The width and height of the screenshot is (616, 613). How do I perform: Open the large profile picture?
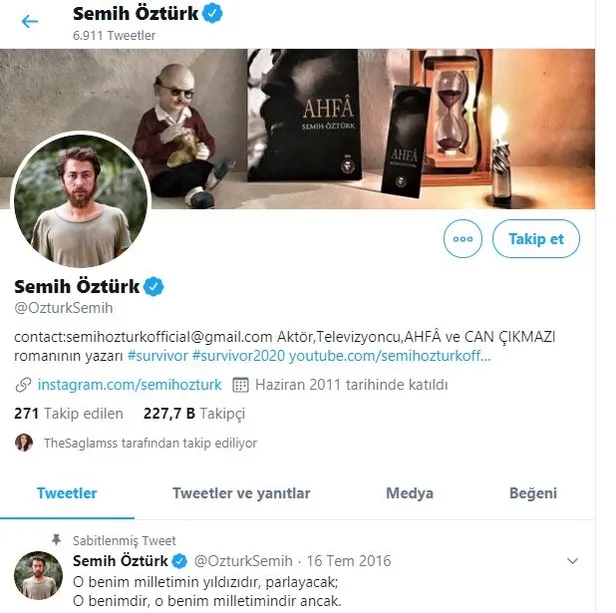click(80, 201)
